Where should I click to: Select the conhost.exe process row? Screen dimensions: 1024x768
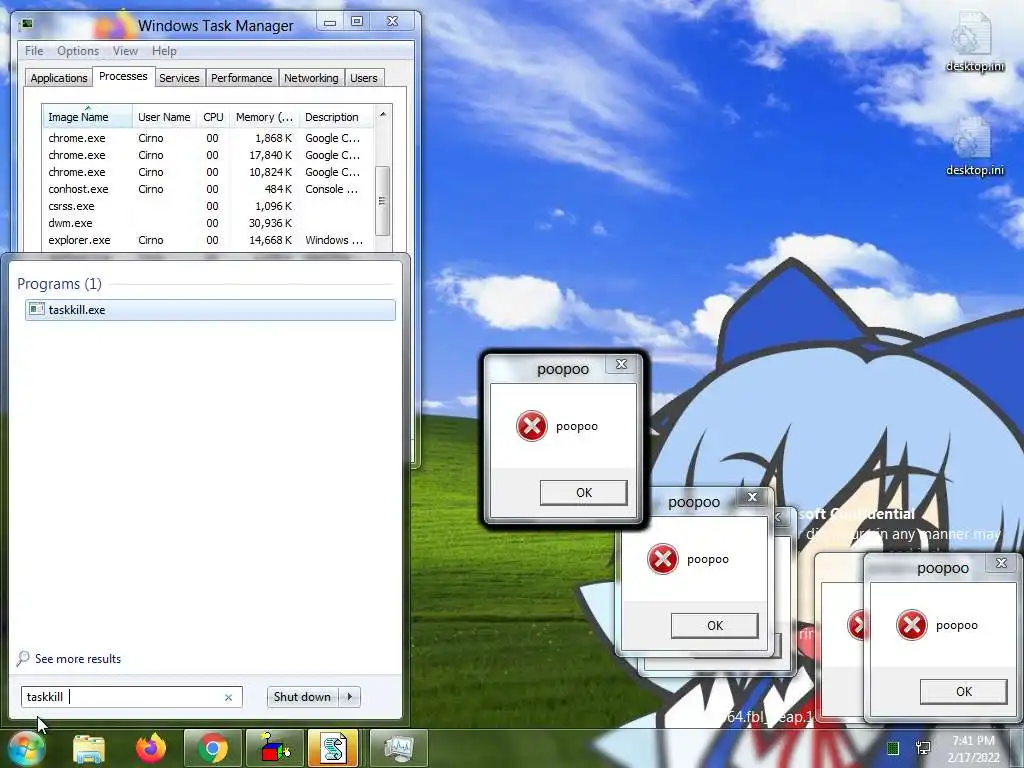pos(208,189)
